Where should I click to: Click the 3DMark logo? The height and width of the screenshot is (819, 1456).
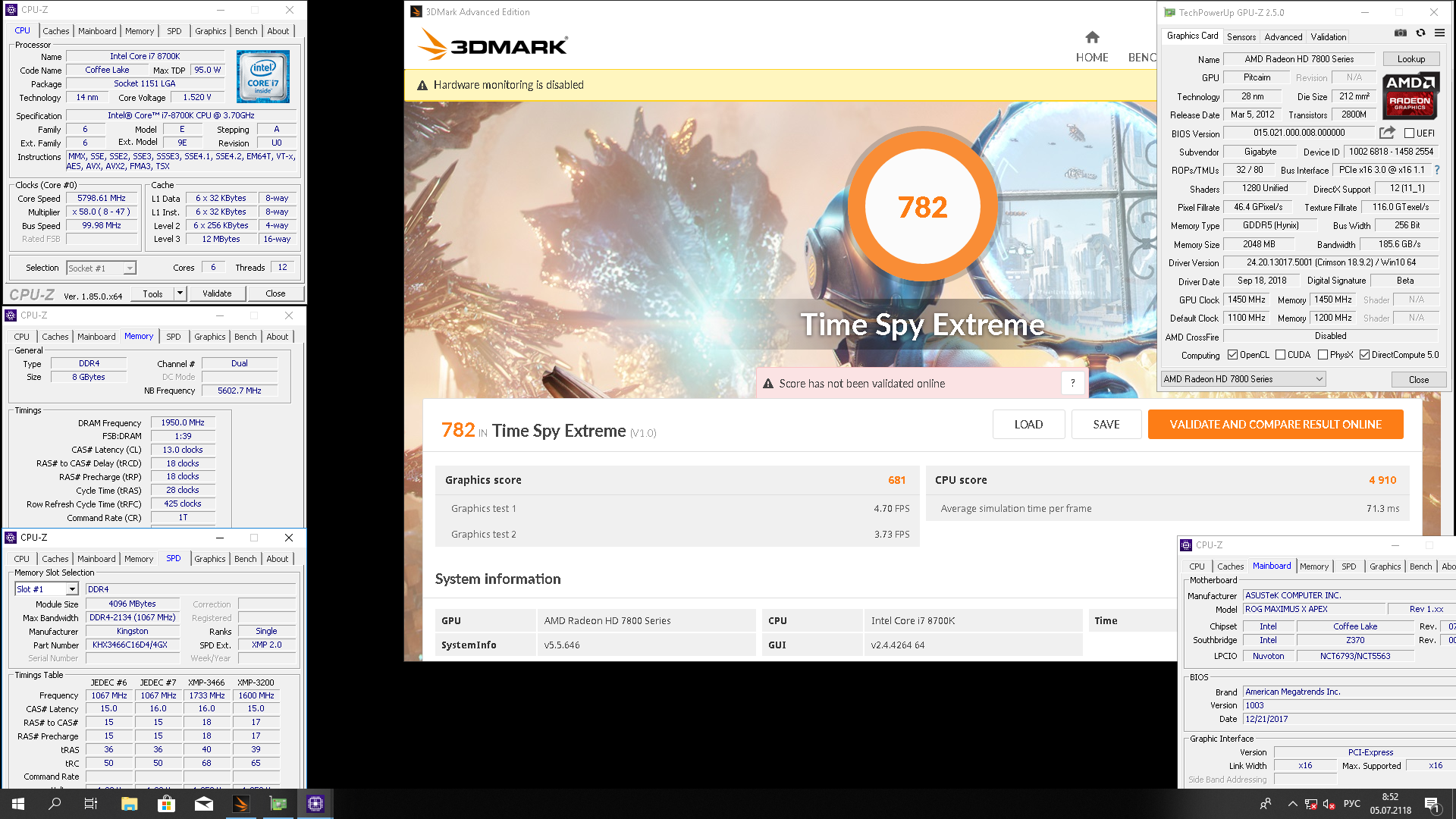[493, 45]
